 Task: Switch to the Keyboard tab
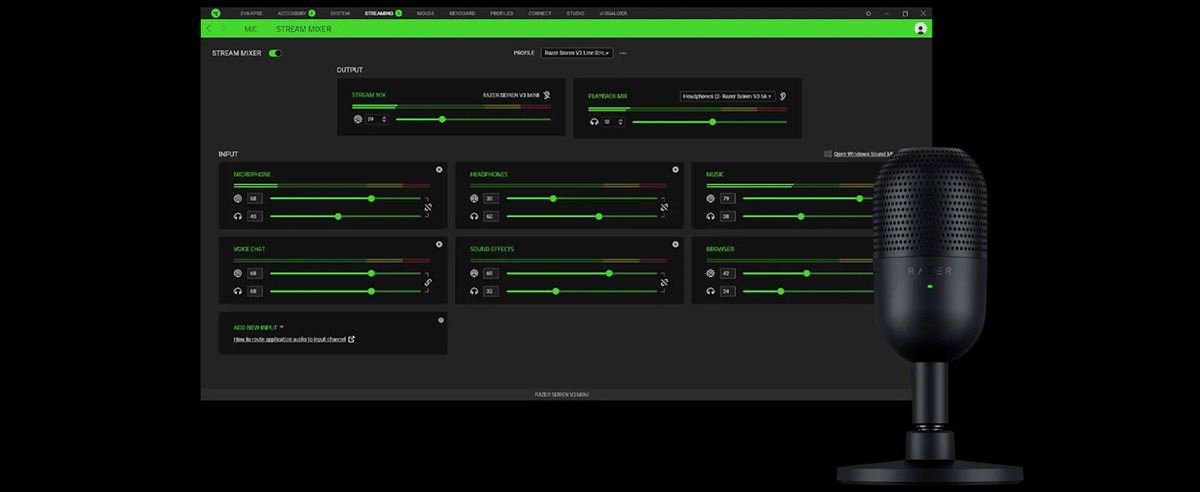coord(462,13)
